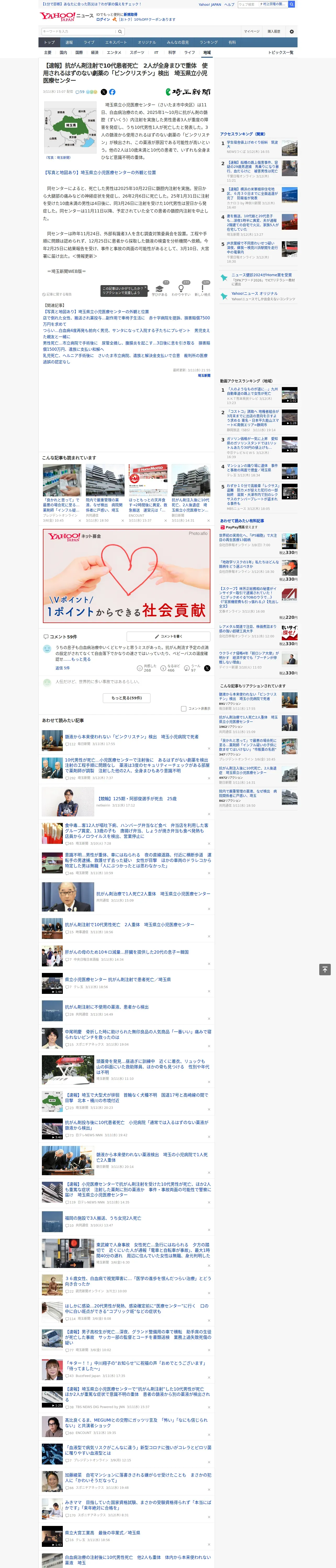Click the Yahoo! JAPAN ニュース logo
Viewport: 336px width, 1568px height.
tap(66, 16)
